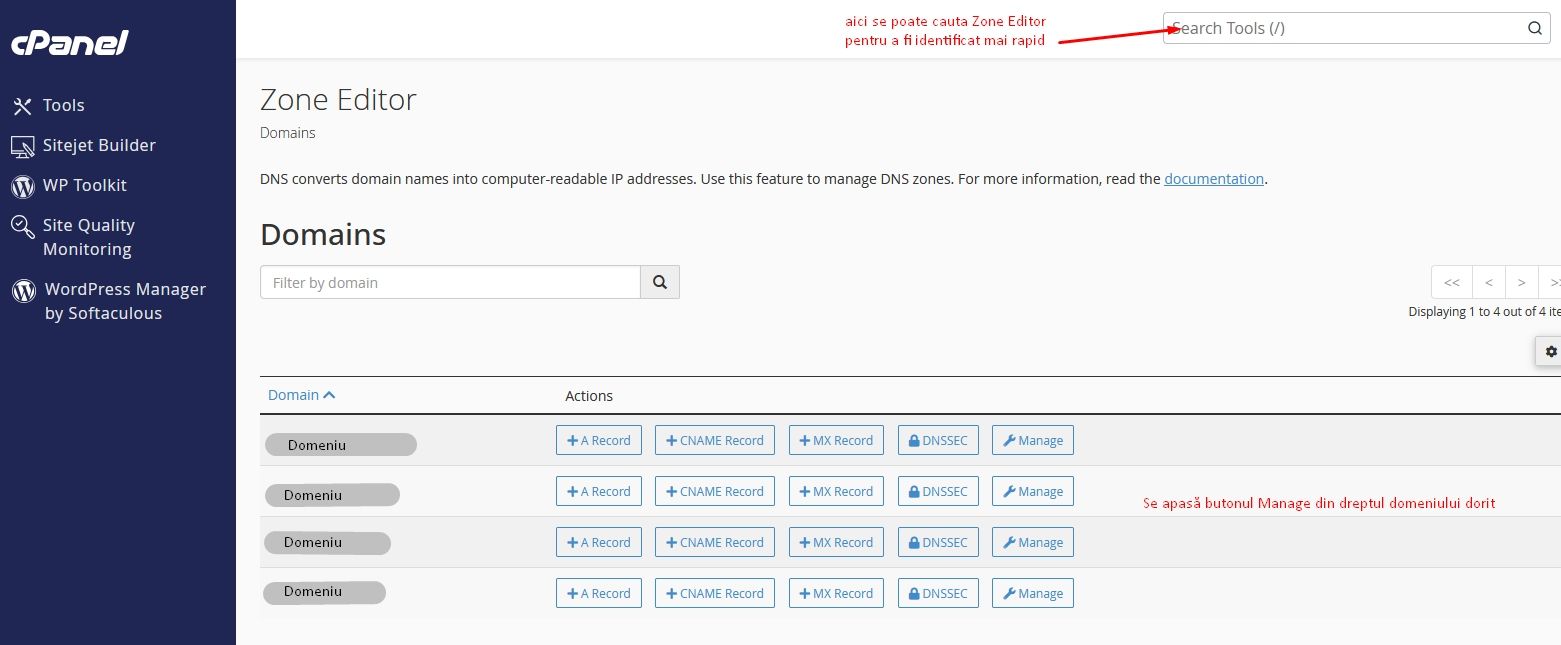The image size is (1561, 645).
Task: Open WP Toolkit in the sidebar
Action: coord(69,186)
